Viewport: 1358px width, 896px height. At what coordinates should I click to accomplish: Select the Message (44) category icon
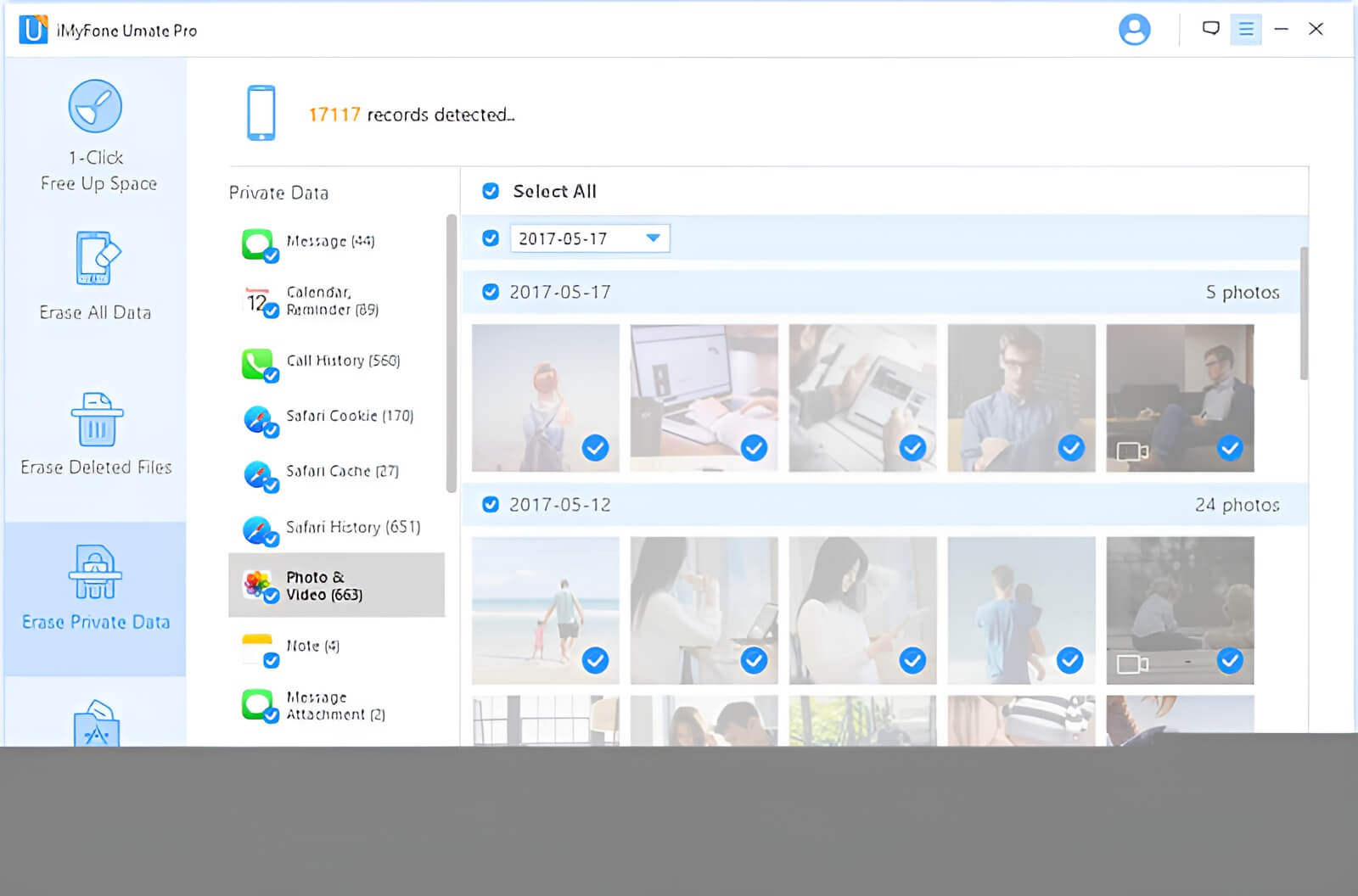click(259, 245)
